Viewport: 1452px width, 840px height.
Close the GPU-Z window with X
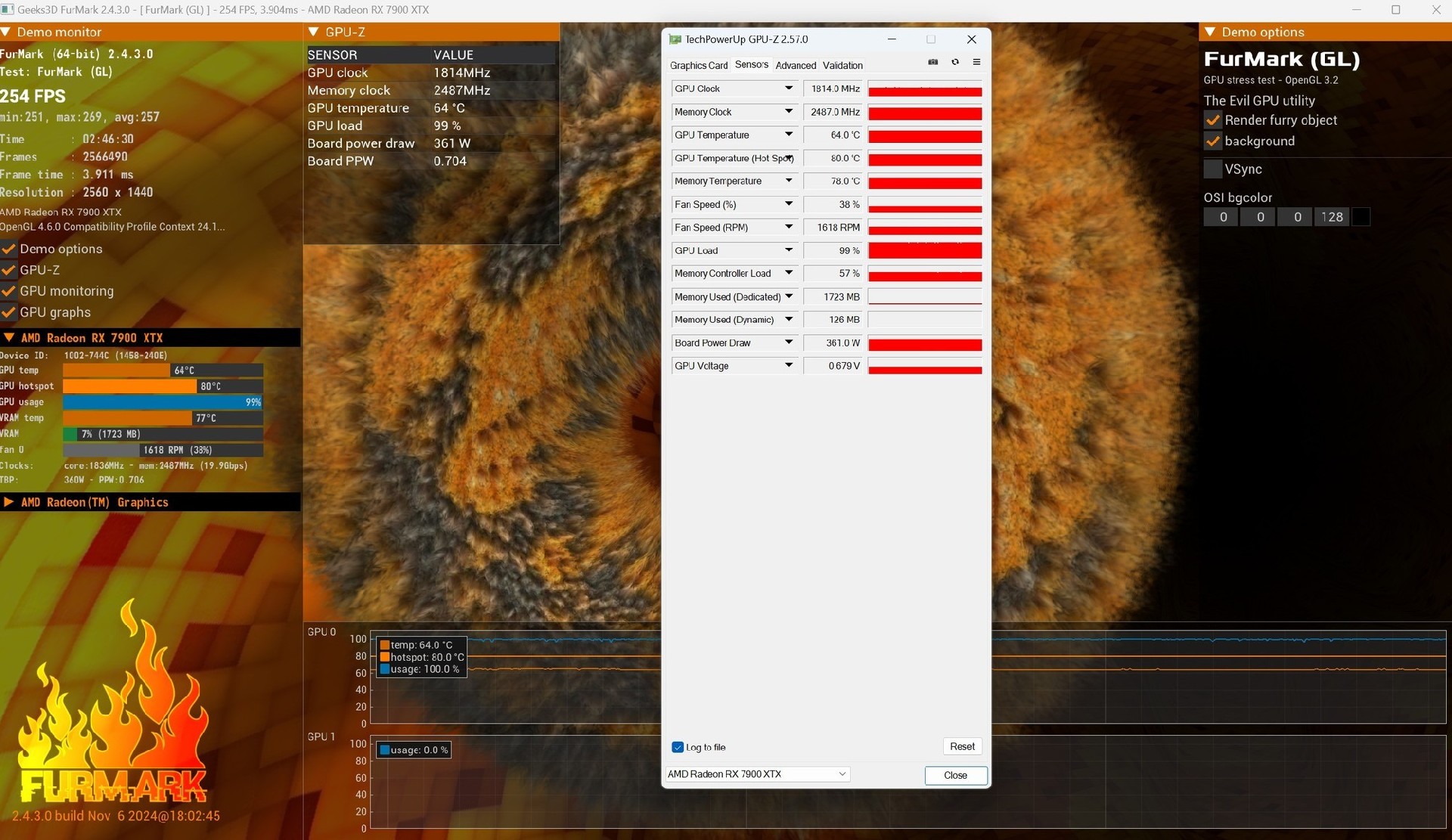(x=972, y=39)
